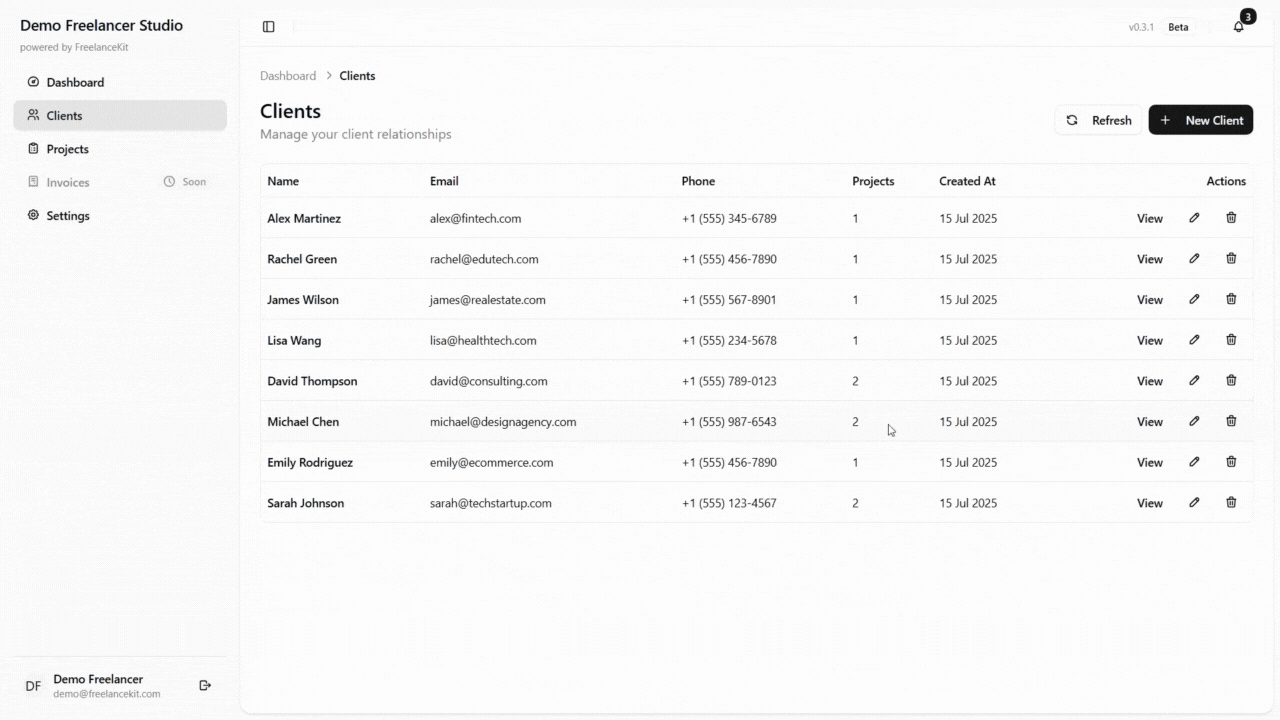
Task: Delete David Thompson's client entry
Action: [x=1231, y=380]
